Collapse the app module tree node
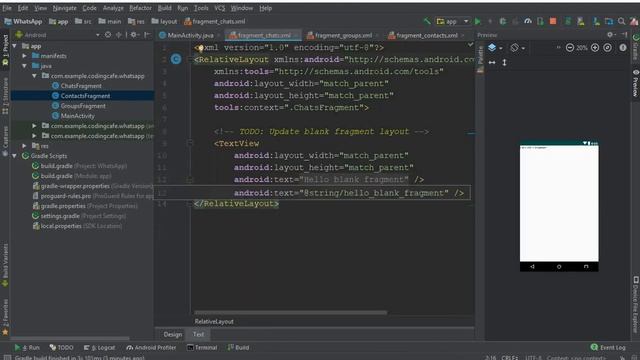This screenshot has height=360, width=640. tap(15, 46)
